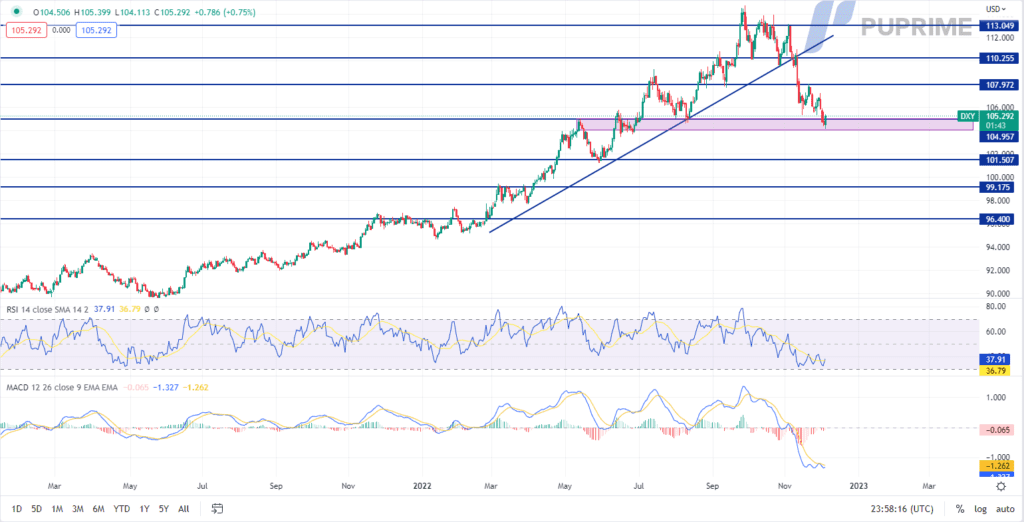The height and width of the screenshot is (522, 1024).
Task: Open chart settings gear icon
Action: [x=1000, y=486]
